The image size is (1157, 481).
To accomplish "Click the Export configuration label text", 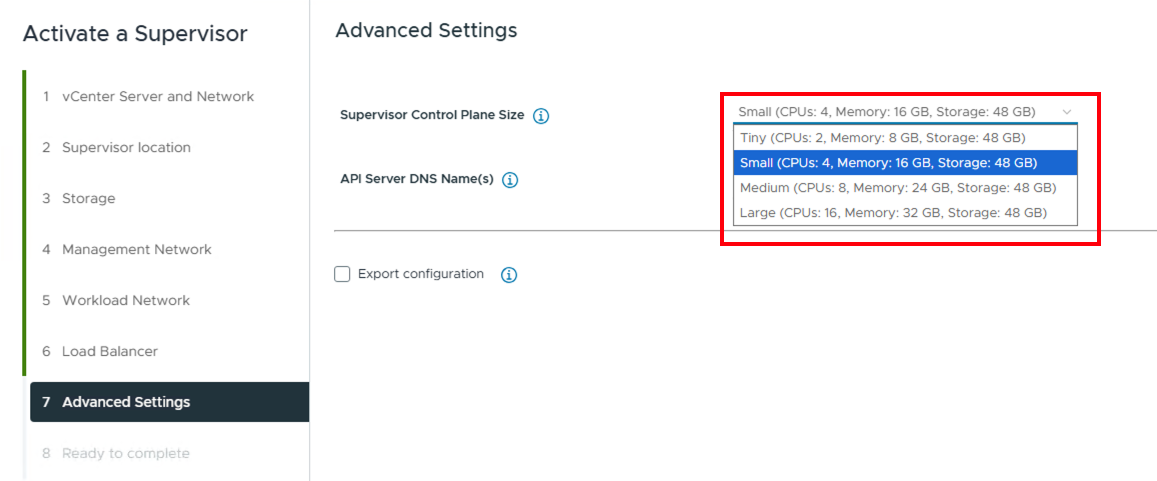I will pos(421,274).
